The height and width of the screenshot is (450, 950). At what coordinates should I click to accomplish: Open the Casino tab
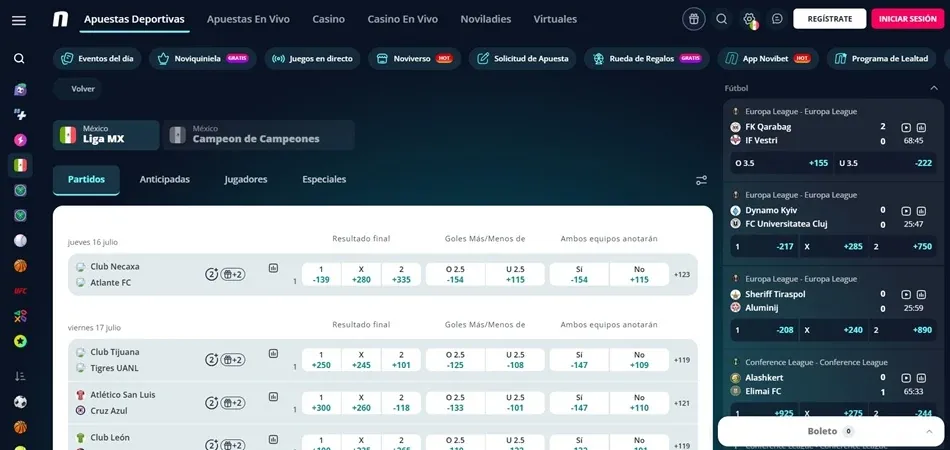point(328,19)
